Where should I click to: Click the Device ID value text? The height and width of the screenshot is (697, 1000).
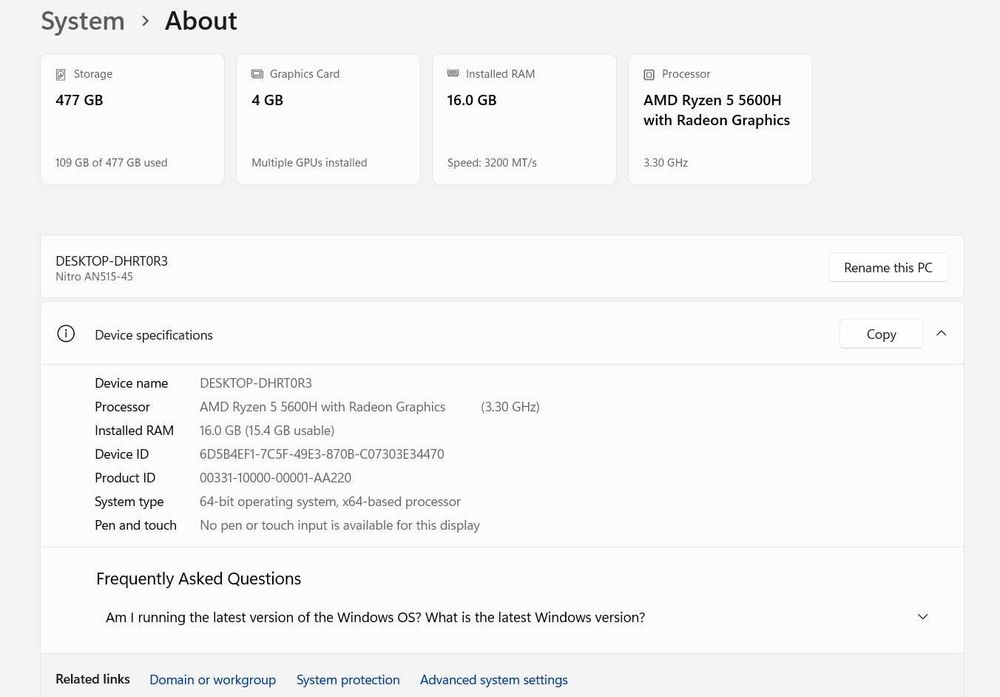[322, 454]
